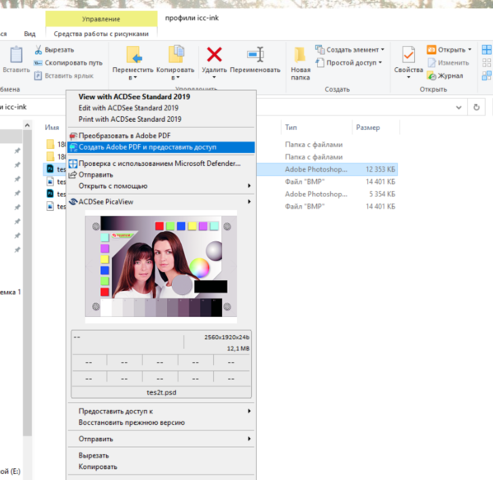Click the Copy to (Копировать в) icon
Image resolution: width=493 pixels, height=480 pixels.
coord(176,54)
